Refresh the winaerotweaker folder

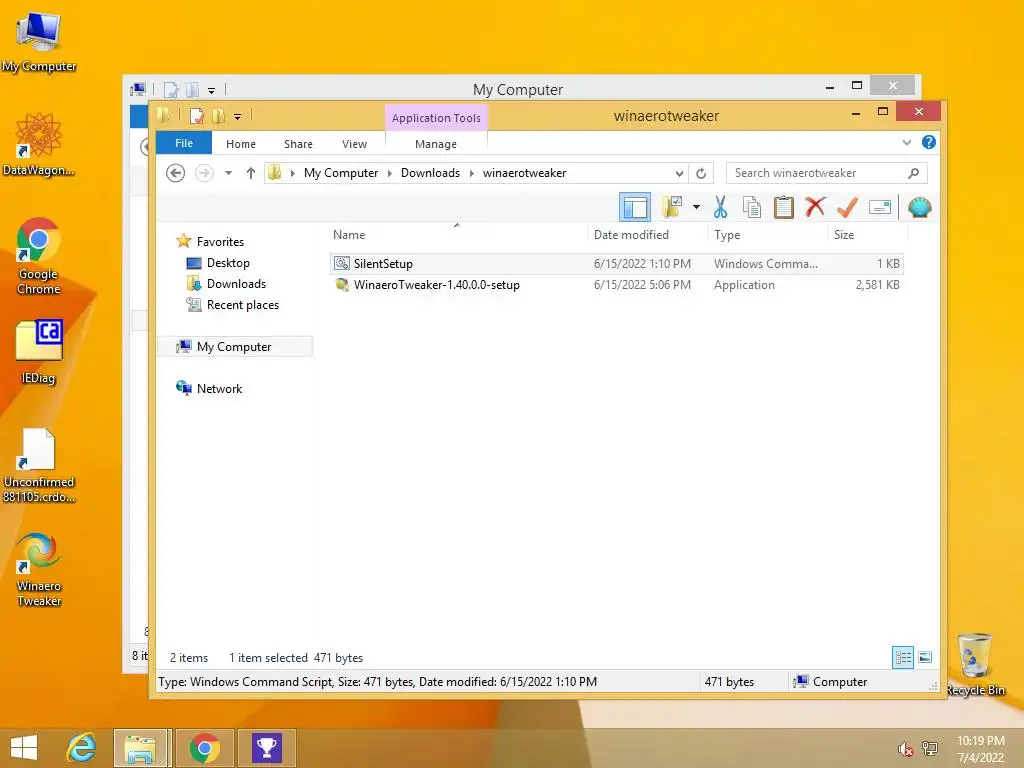tap(701, 173)
